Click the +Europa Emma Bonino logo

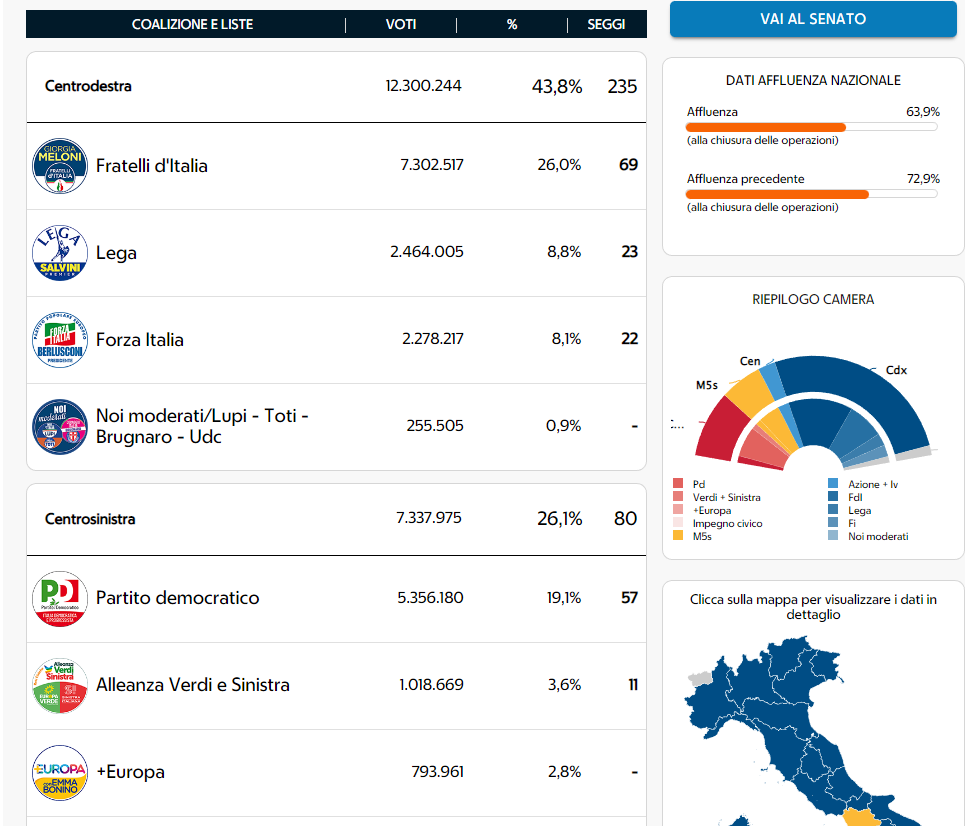pyautogui.click(x=60, y=772)
